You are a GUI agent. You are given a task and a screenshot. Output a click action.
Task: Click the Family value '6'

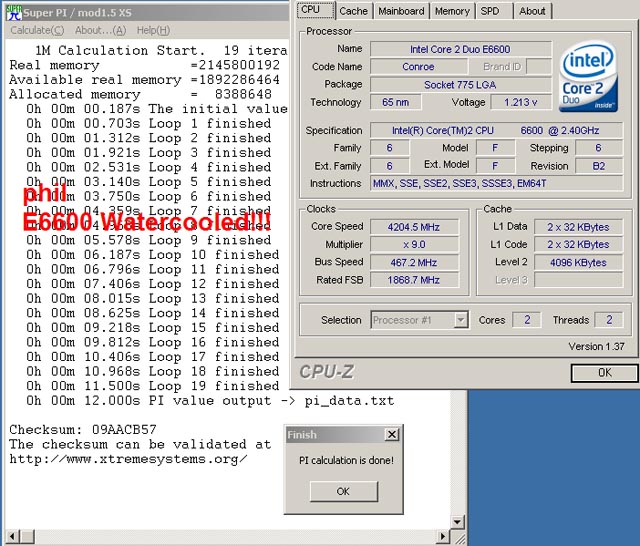[x=389, y=148]
